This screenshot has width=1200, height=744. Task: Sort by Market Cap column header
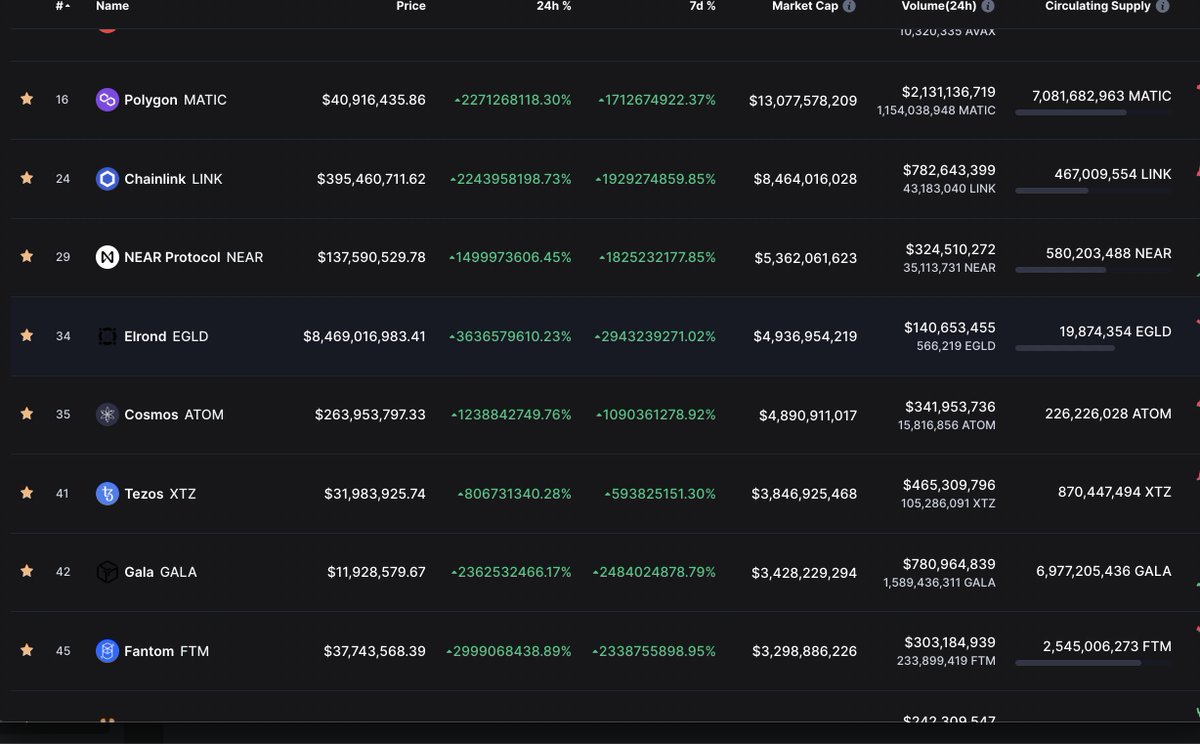point(805,6)
